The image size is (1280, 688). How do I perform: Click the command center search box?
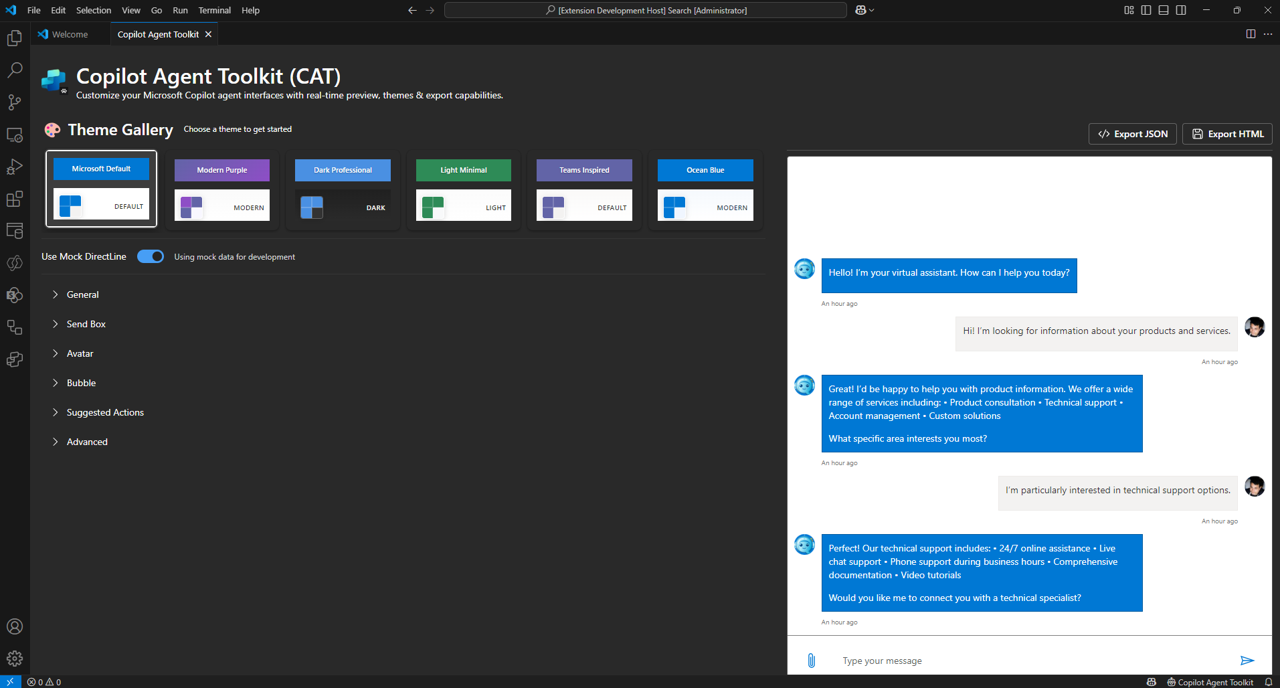coord(646,10)
